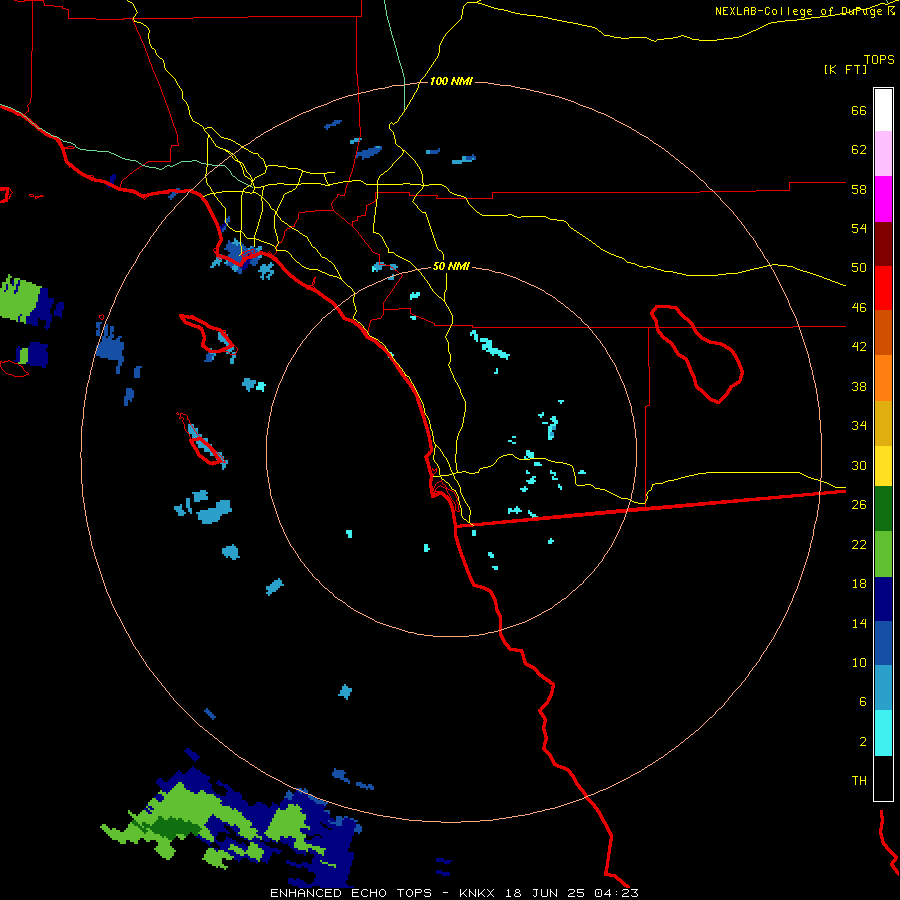Click the dark red swatch beside label 54

(x=883, y=243)
